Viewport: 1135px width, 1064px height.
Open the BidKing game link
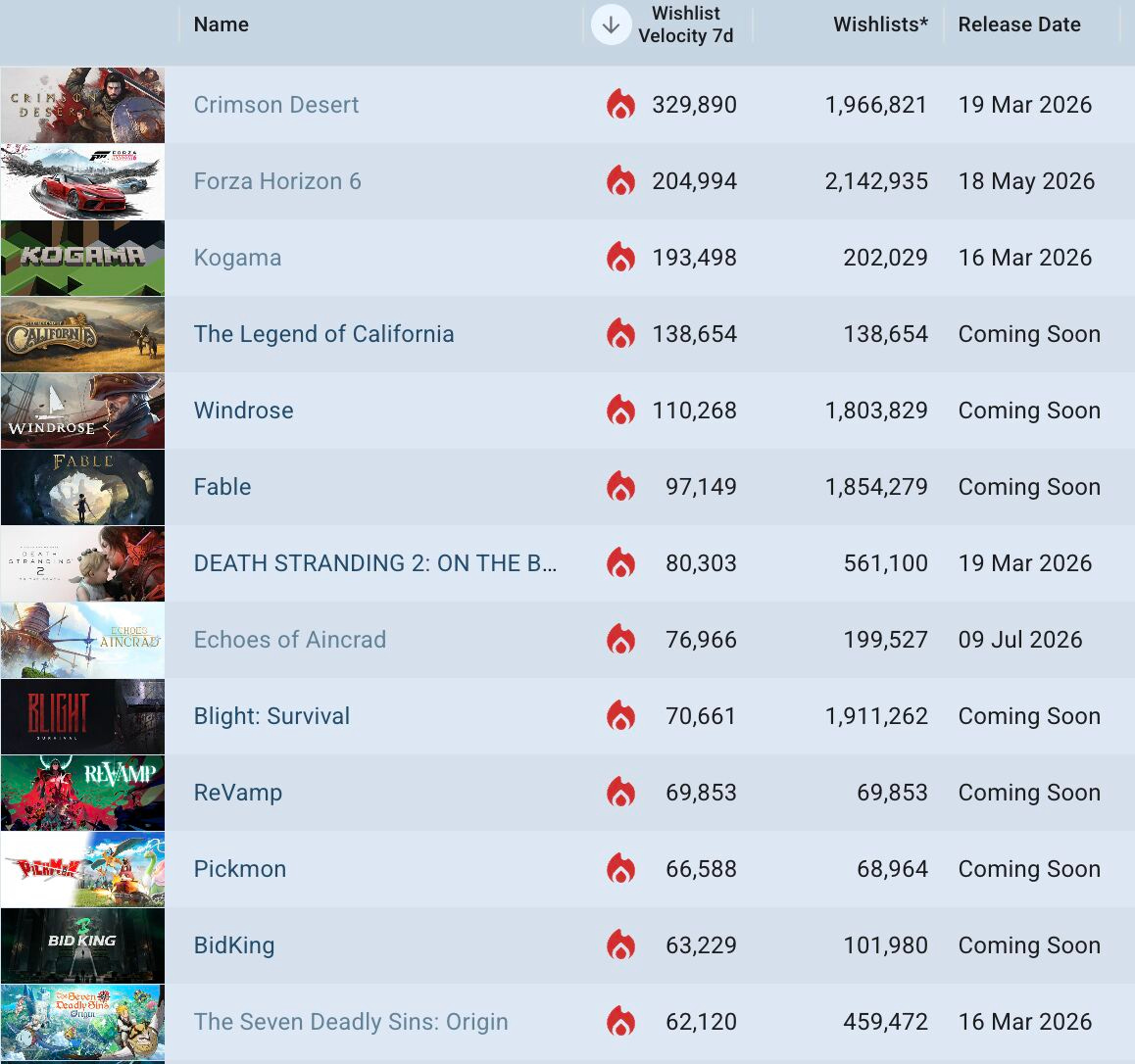tap(234, 945)
